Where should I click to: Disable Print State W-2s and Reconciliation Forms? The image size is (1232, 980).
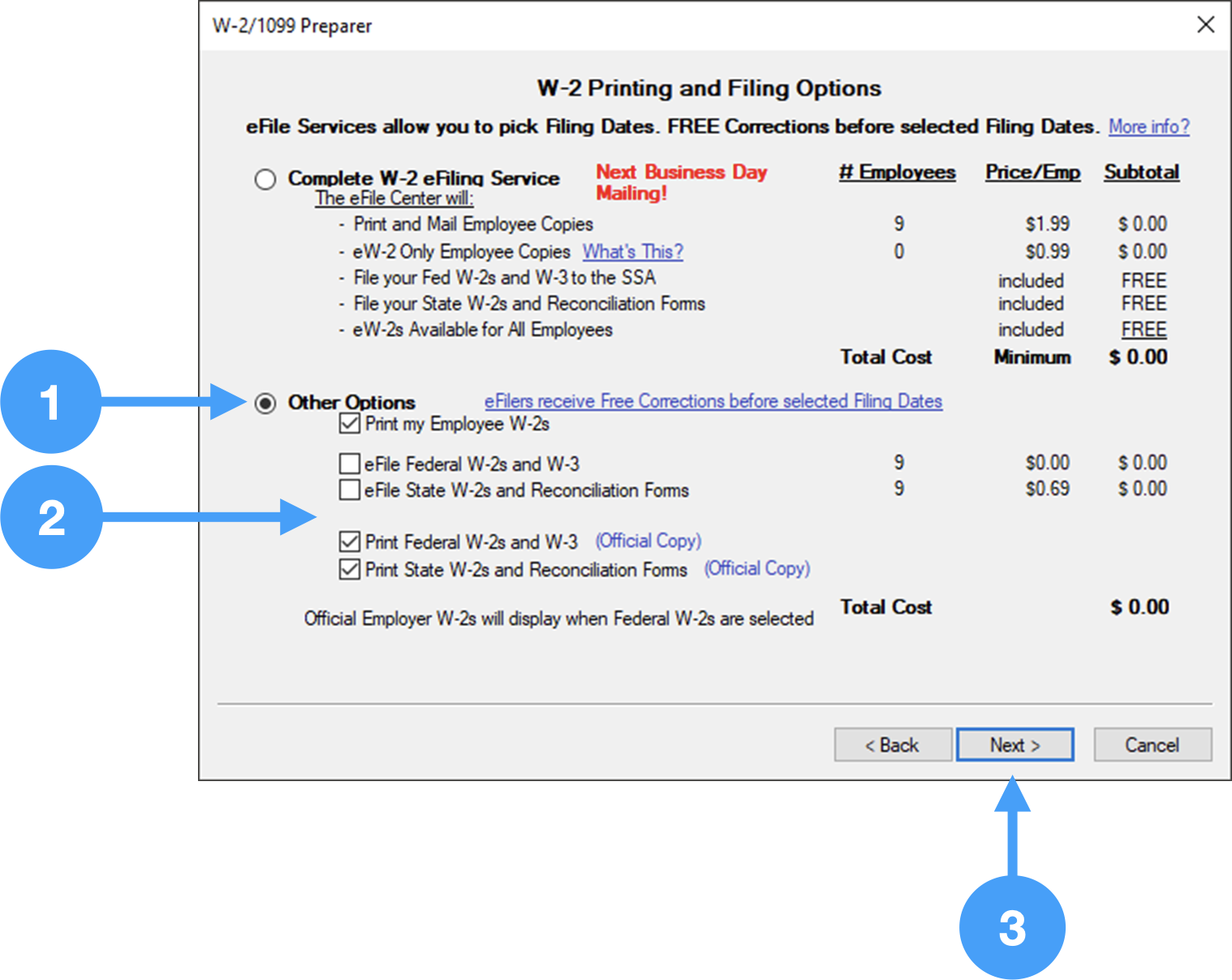[x=350, y=569]
